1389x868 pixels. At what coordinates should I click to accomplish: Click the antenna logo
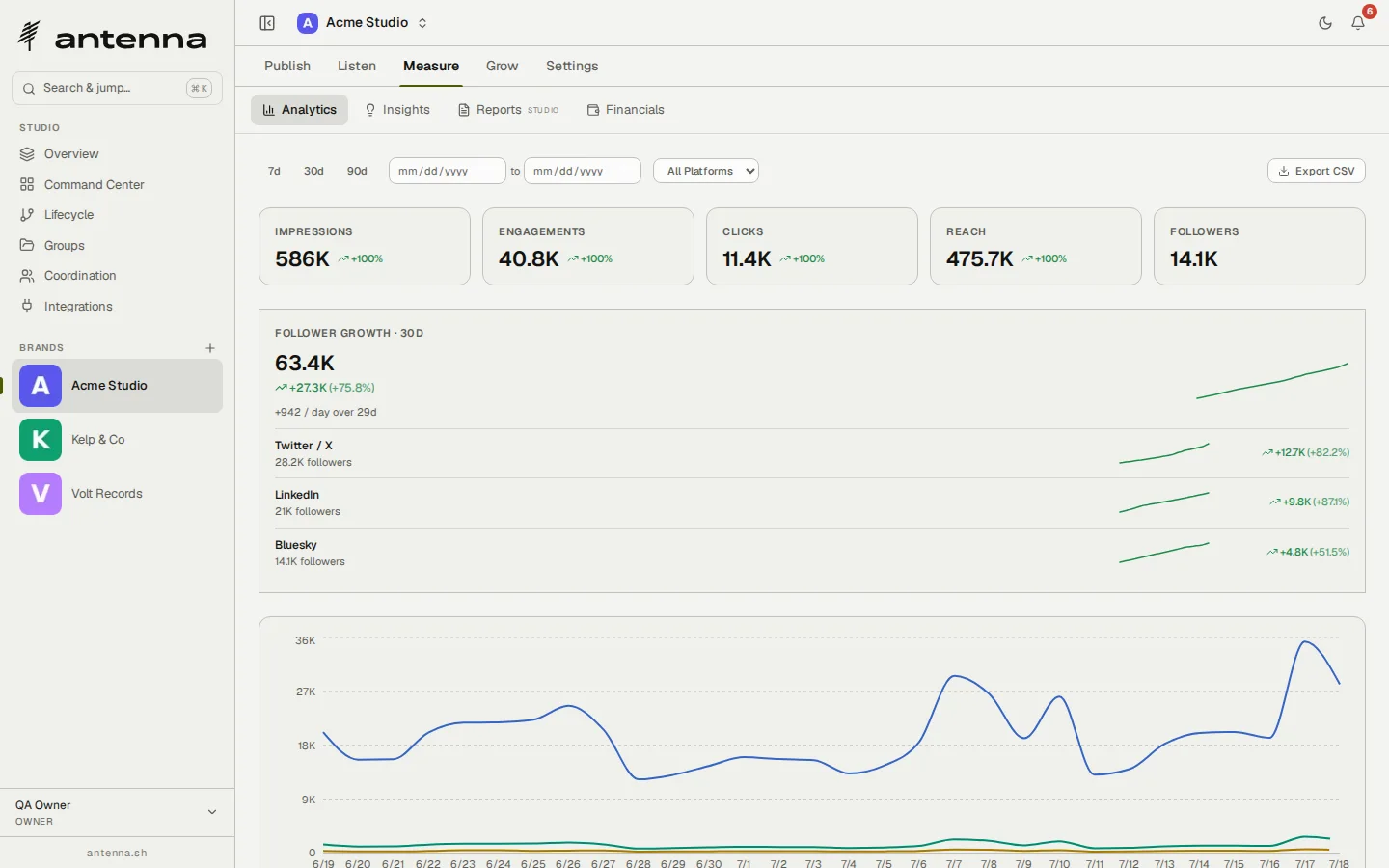pos(113,37)
